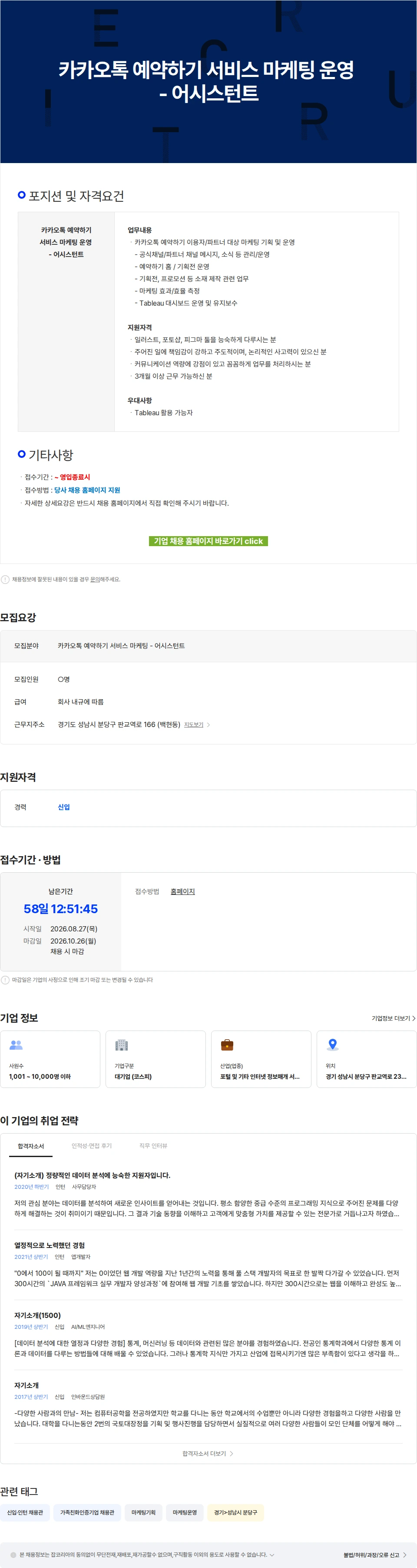Click chevron next to 지도보기
Screen dimensions: 417x1568
[x=208, y=725]
